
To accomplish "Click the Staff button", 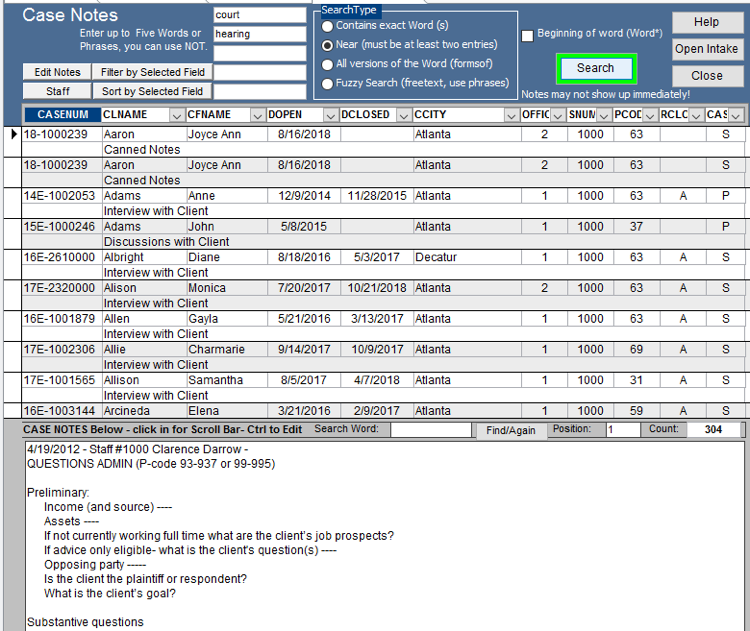I will pyautogui.click(x=57, y=92).
